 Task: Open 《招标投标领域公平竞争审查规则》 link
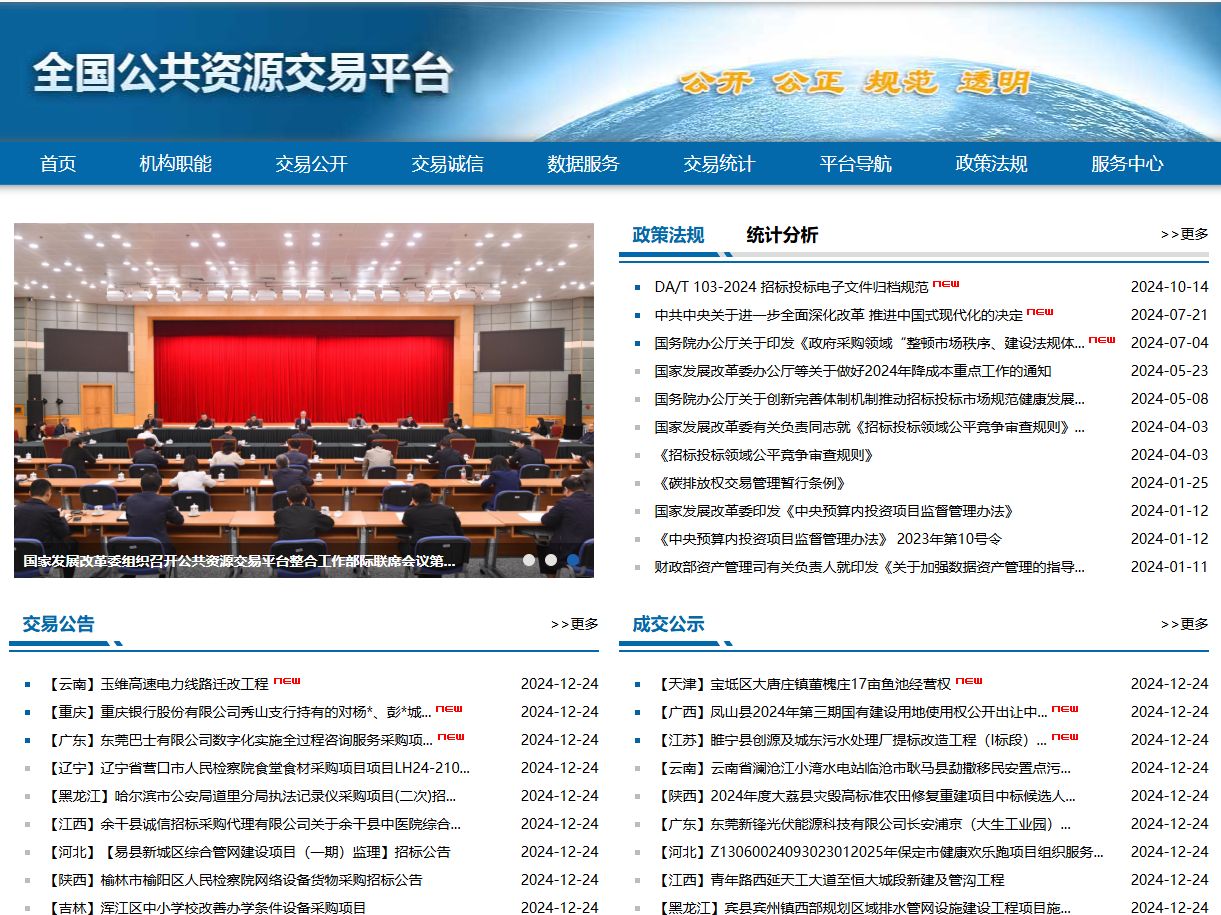point(765,455)
